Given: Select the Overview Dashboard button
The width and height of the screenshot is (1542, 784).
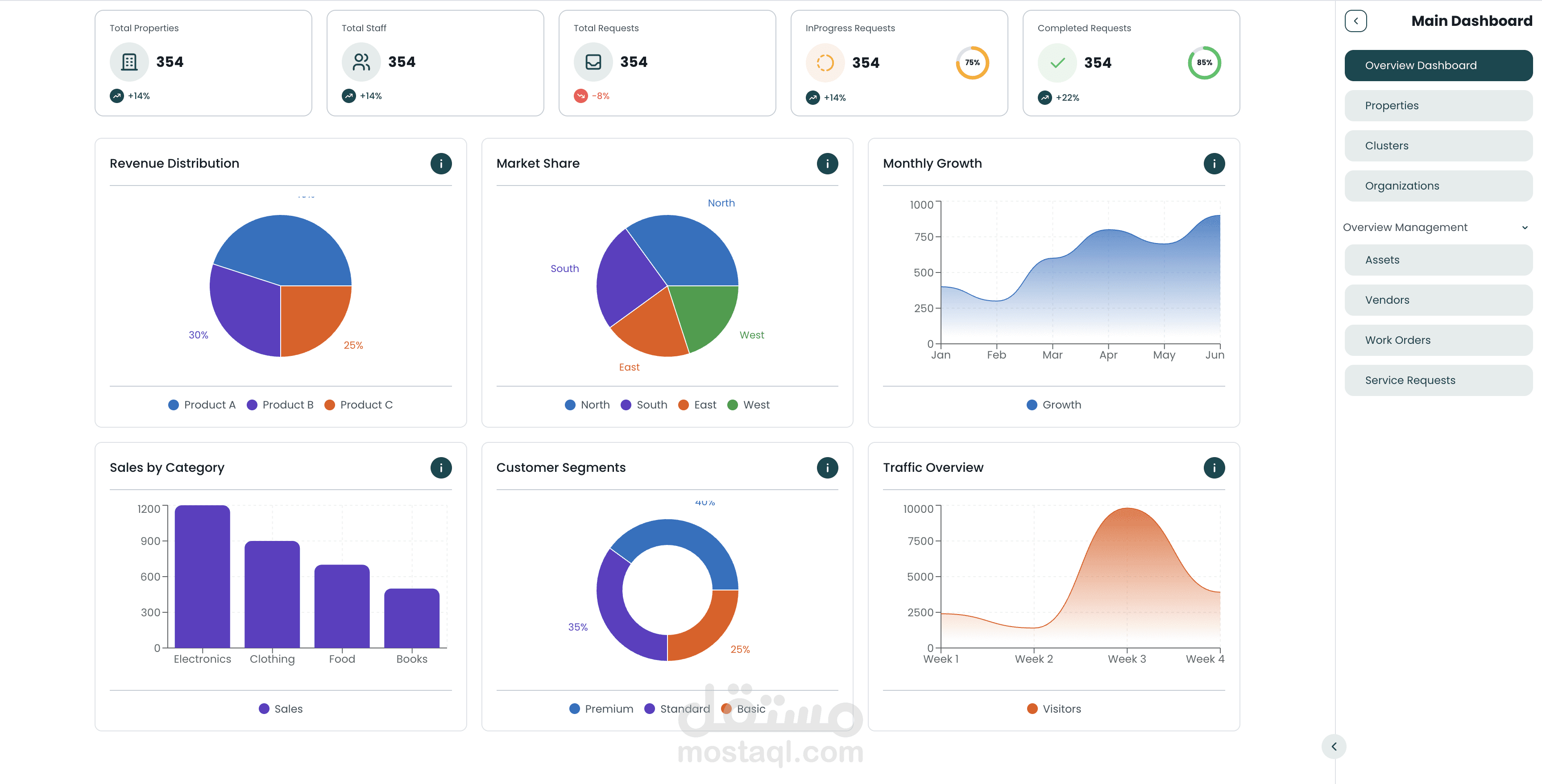Looking at the screenshot, I should (1438, 65).
